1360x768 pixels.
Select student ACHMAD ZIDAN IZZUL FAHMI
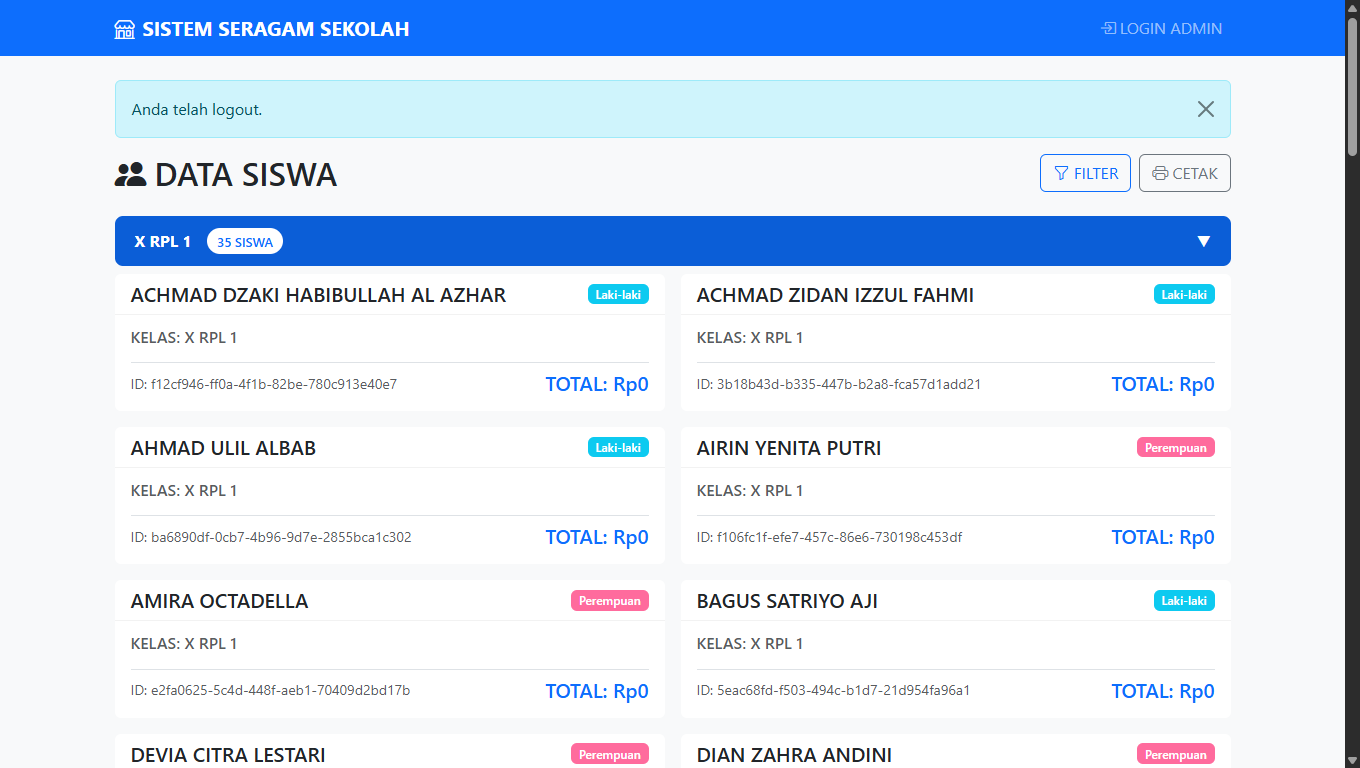tap(835, 295)
